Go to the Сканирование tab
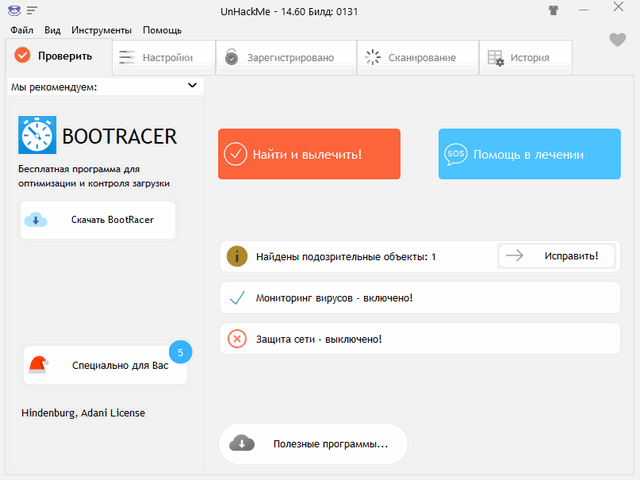The width and height of the screenshot is (640, 480). tap(412, 57)
